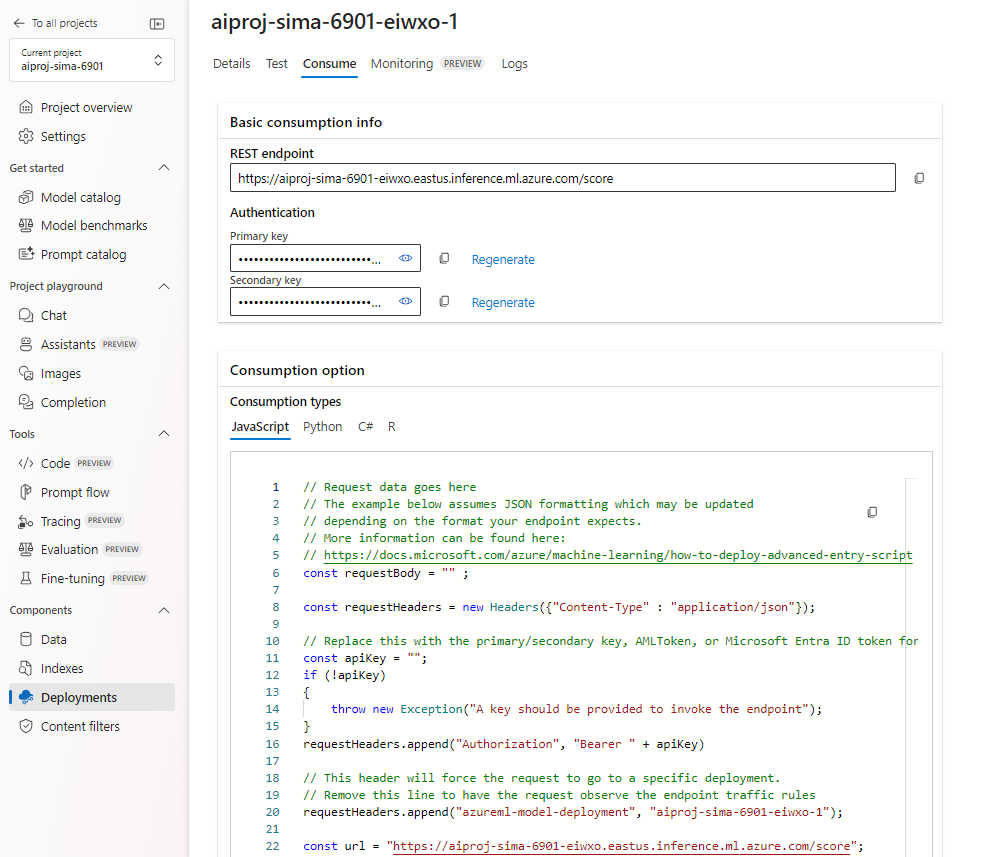Image resolution: width=991 pixels, height=857 pixels.
Task: Switch to the Logs tab
Action: [514, 64]
